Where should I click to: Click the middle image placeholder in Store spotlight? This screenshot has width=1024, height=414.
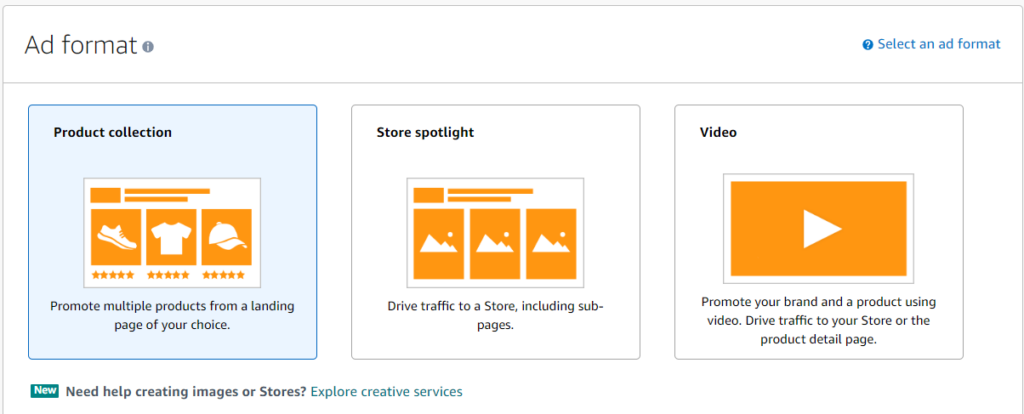tap(495, 244)
